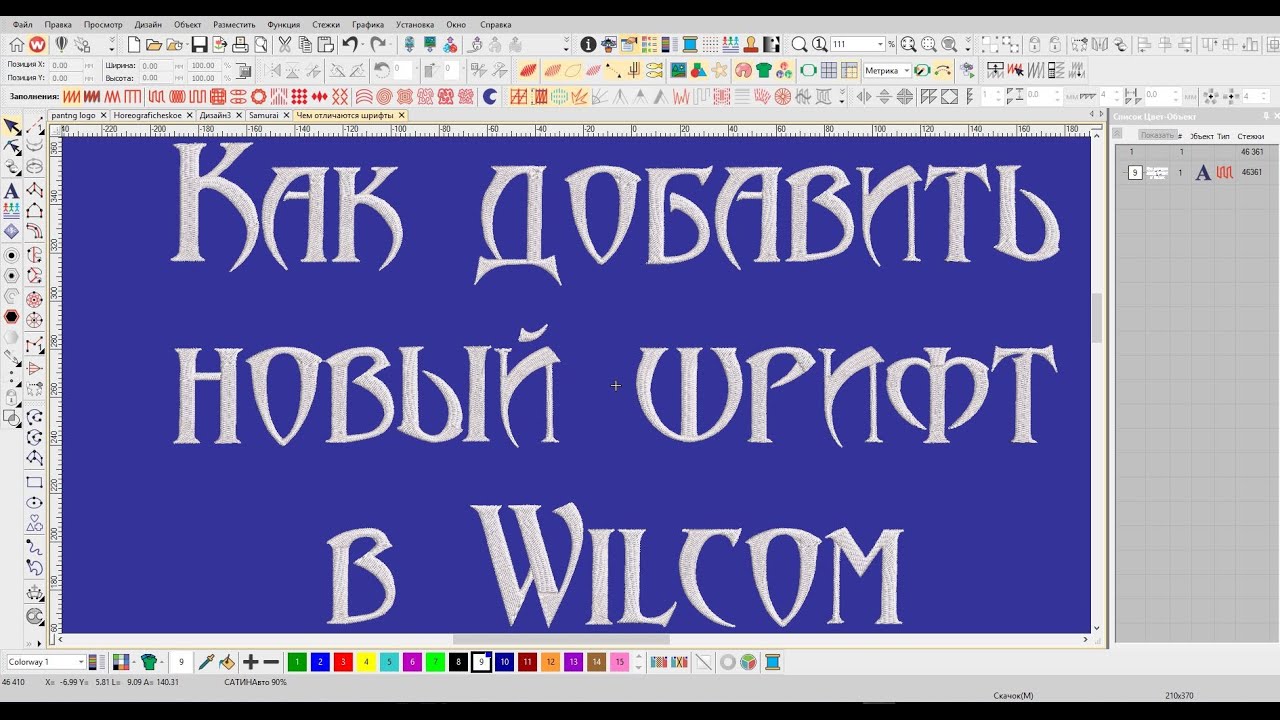Open the Дизайн menu
The image size is (1280, 720).
click(x=148, y=24)
